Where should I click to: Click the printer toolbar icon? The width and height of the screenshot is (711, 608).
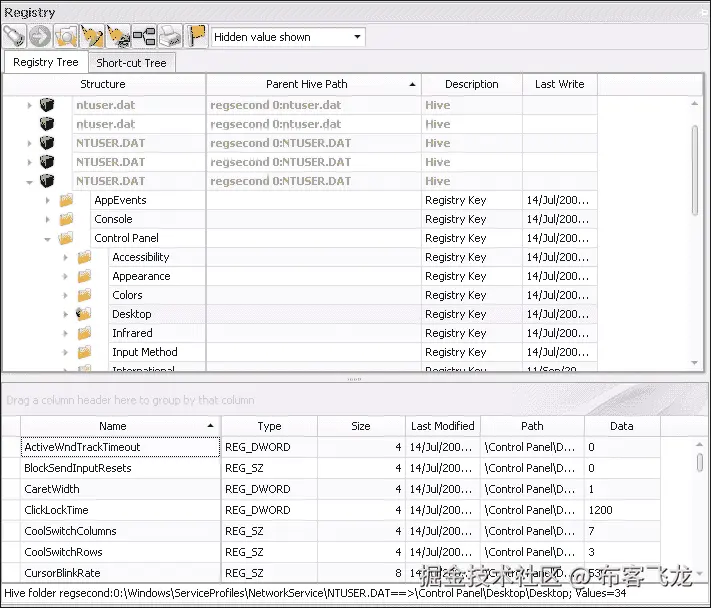(x=170, y=36)
